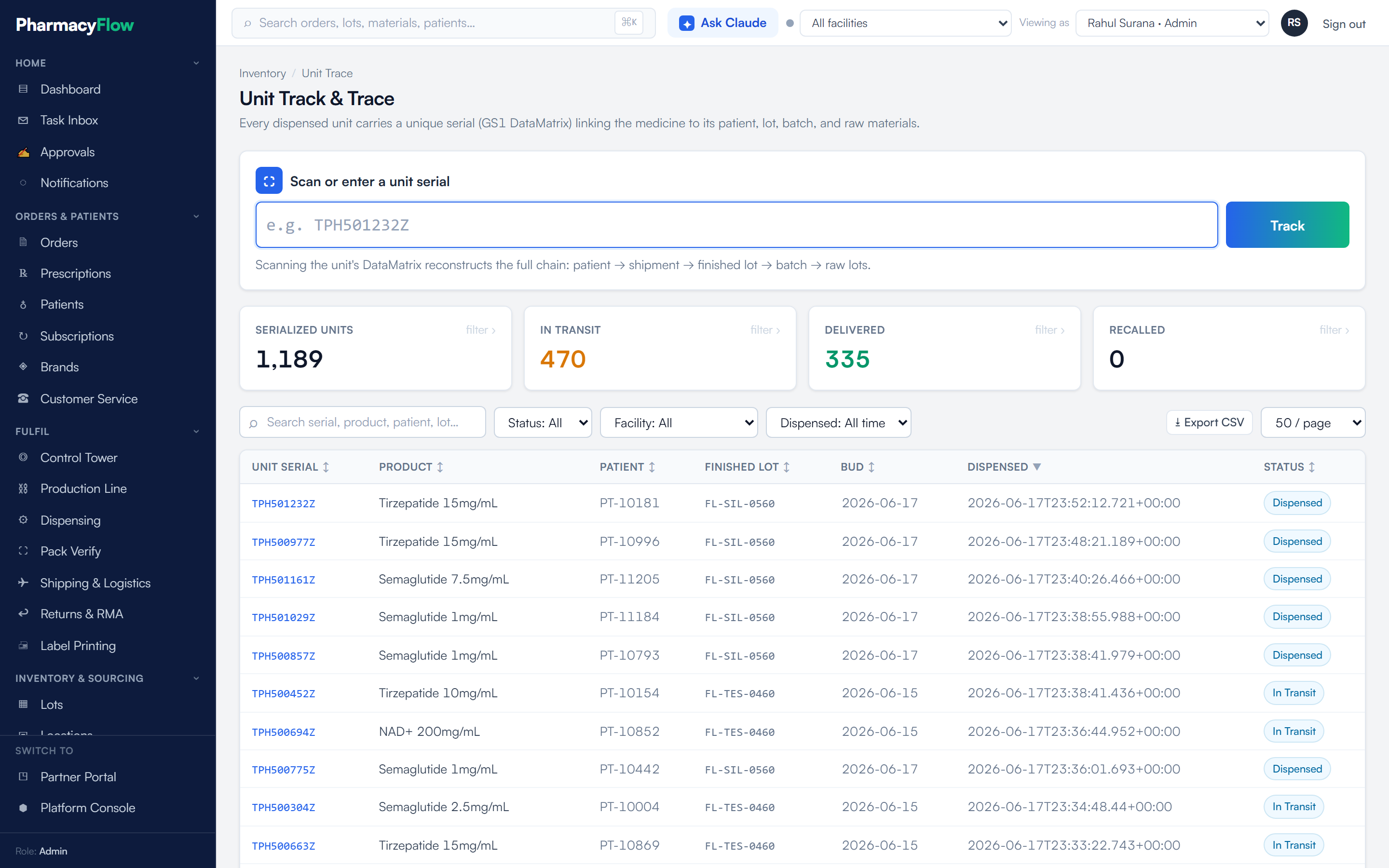The width and height of the screenshot is (1389, 868).
Task: Click the RS user avatar
Action: point(1294,23)
